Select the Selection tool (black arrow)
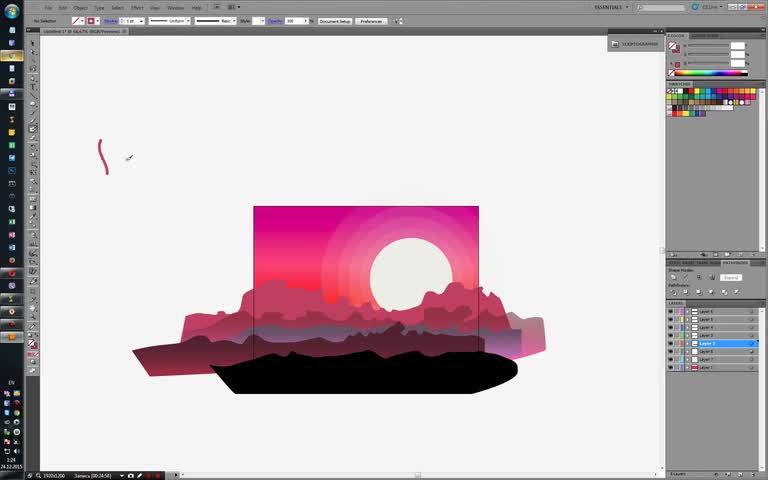Screen dimensions: 768x480 [33, 43]
